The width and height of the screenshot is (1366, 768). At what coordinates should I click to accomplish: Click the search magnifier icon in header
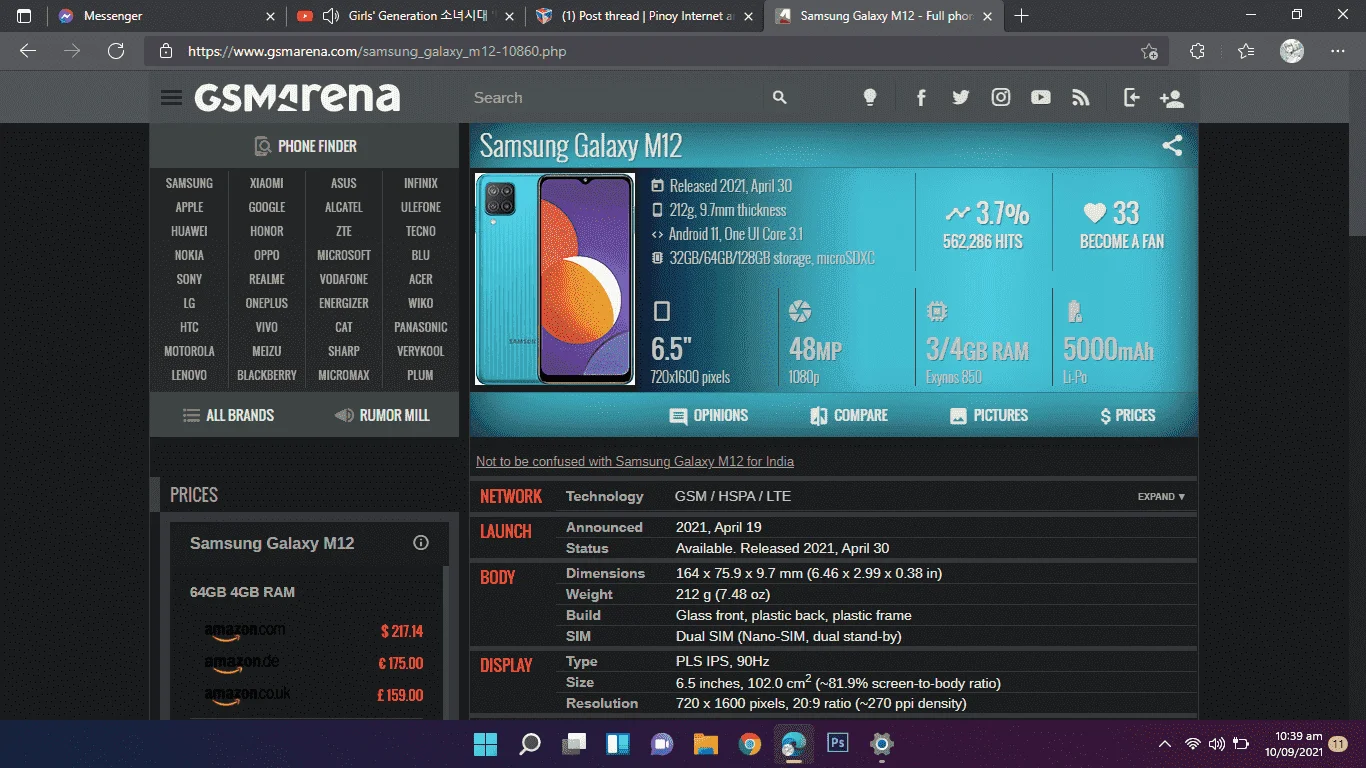tap(780, 98)
